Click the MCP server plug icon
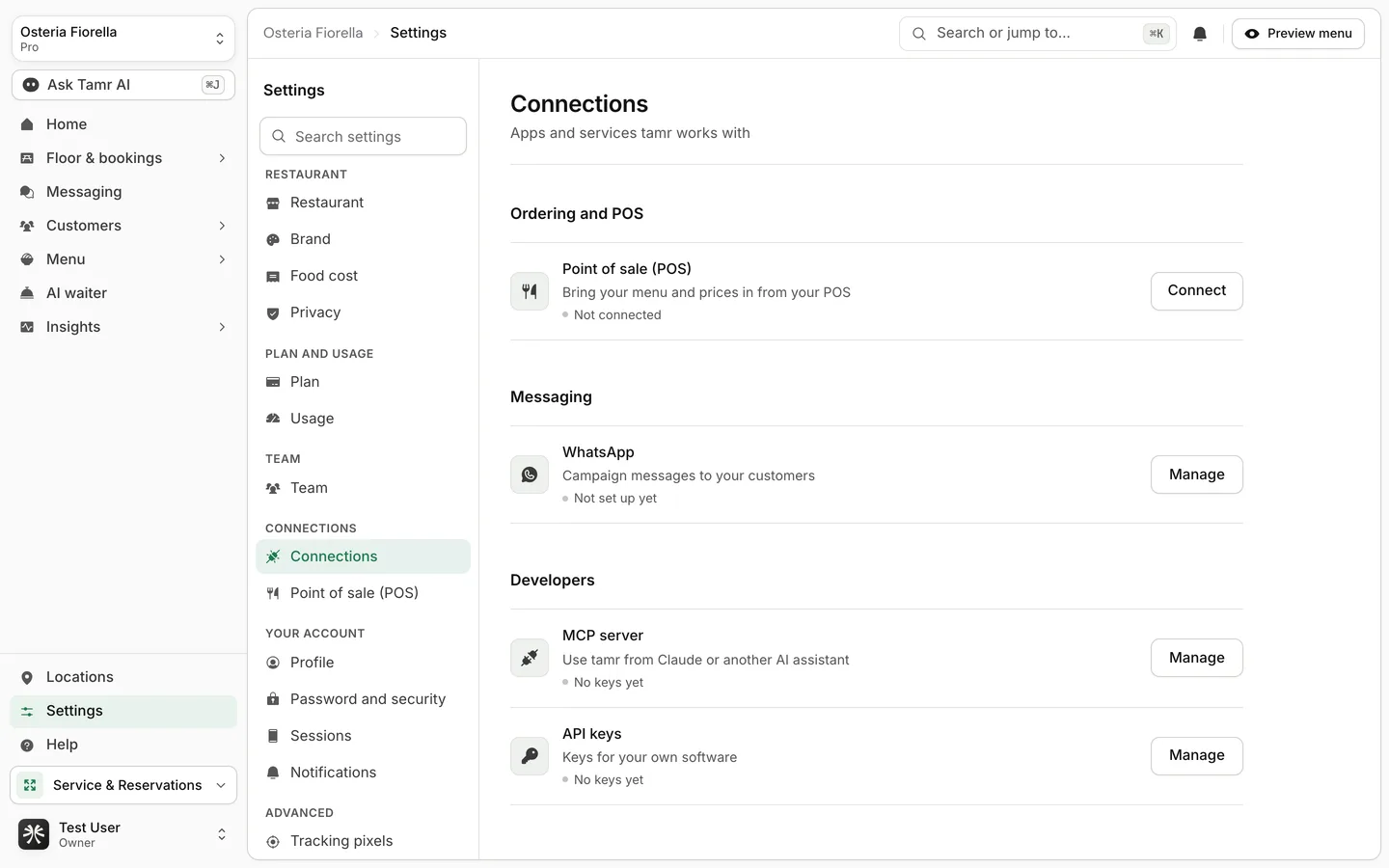 [x=530, y=658]
